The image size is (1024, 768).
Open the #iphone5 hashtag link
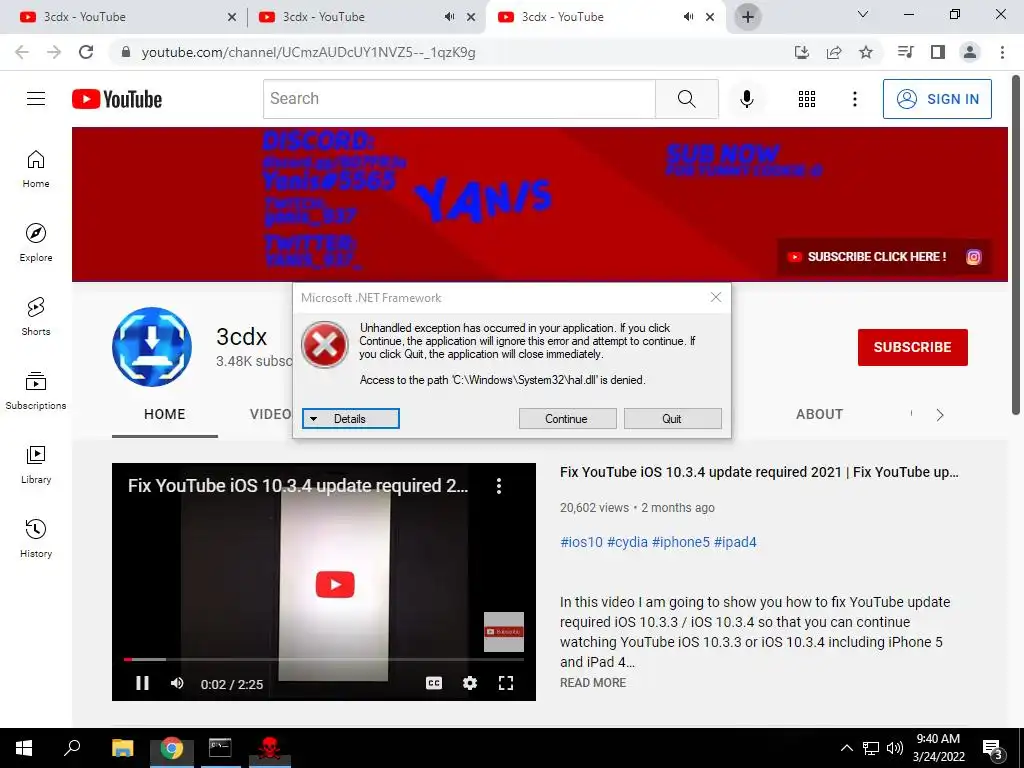680,542
